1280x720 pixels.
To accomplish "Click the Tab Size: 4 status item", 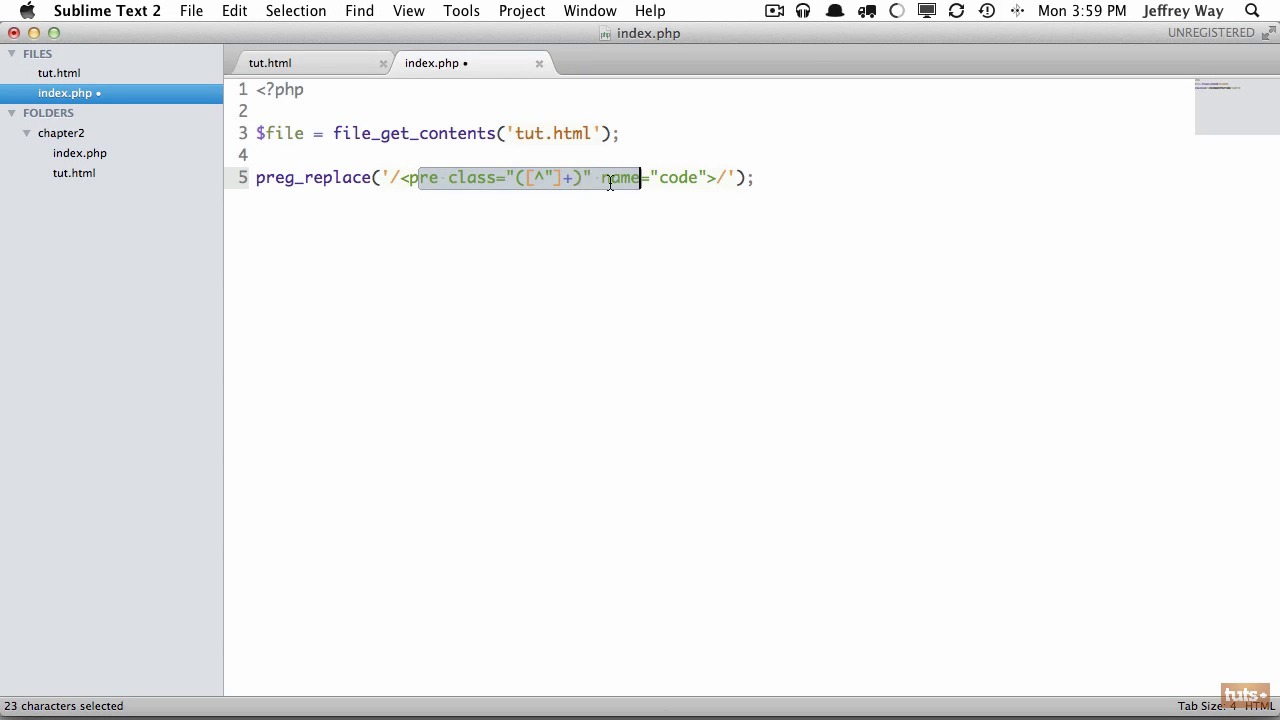I will pos(1207,706).
